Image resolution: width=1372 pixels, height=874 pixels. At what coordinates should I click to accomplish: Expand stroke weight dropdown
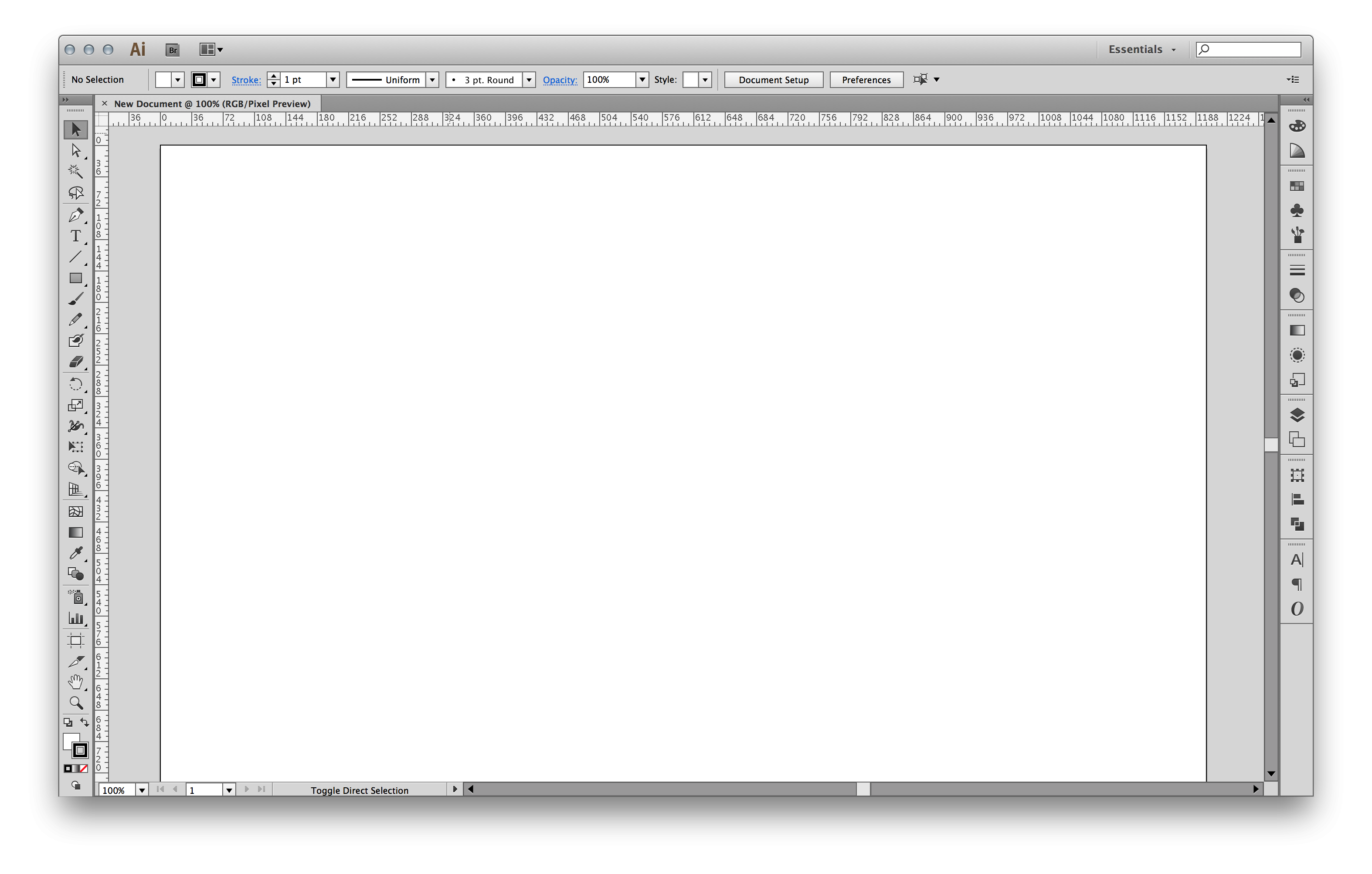(333, 80)
